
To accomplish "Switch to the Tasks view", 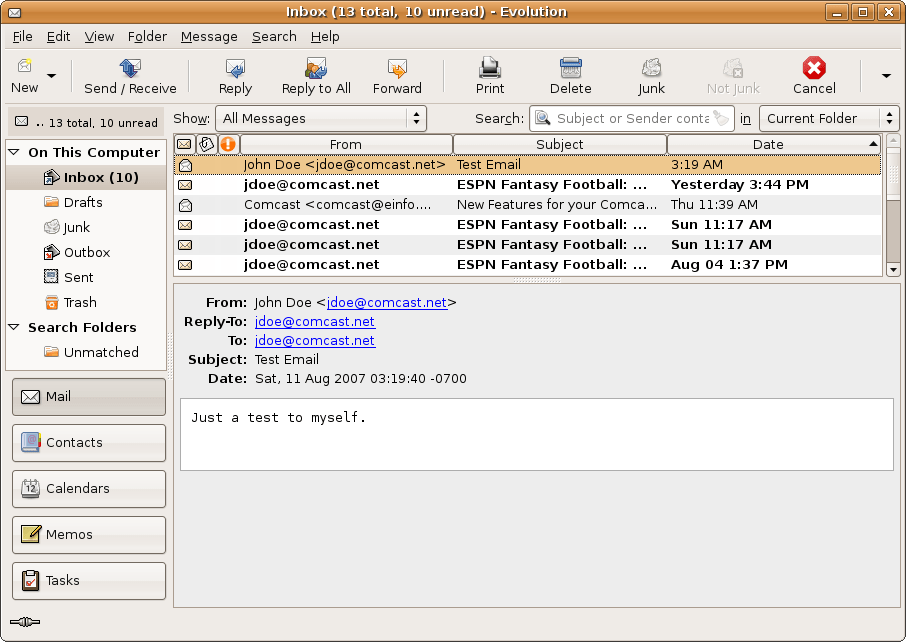I will coord(88,580).
